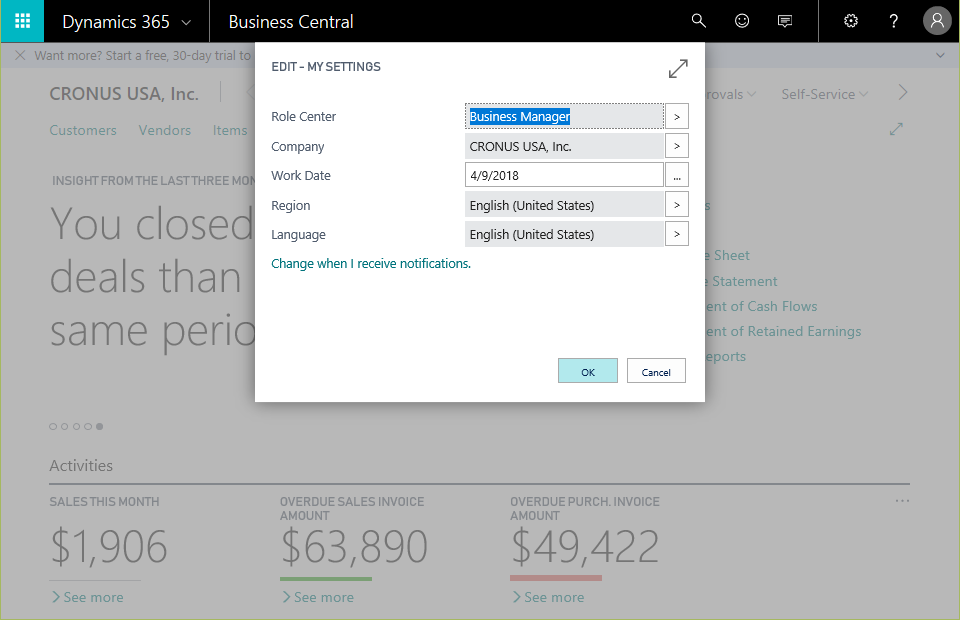Viewport: 960px width, 620px height.
Task: Click the search magnifier icon
Action: pos(699,21)
